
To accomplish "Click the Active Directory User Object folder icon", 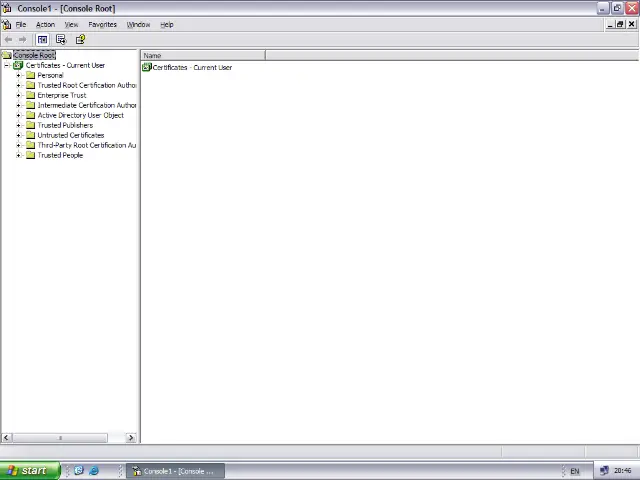I will pyautogui.click(x=31, y=115).
